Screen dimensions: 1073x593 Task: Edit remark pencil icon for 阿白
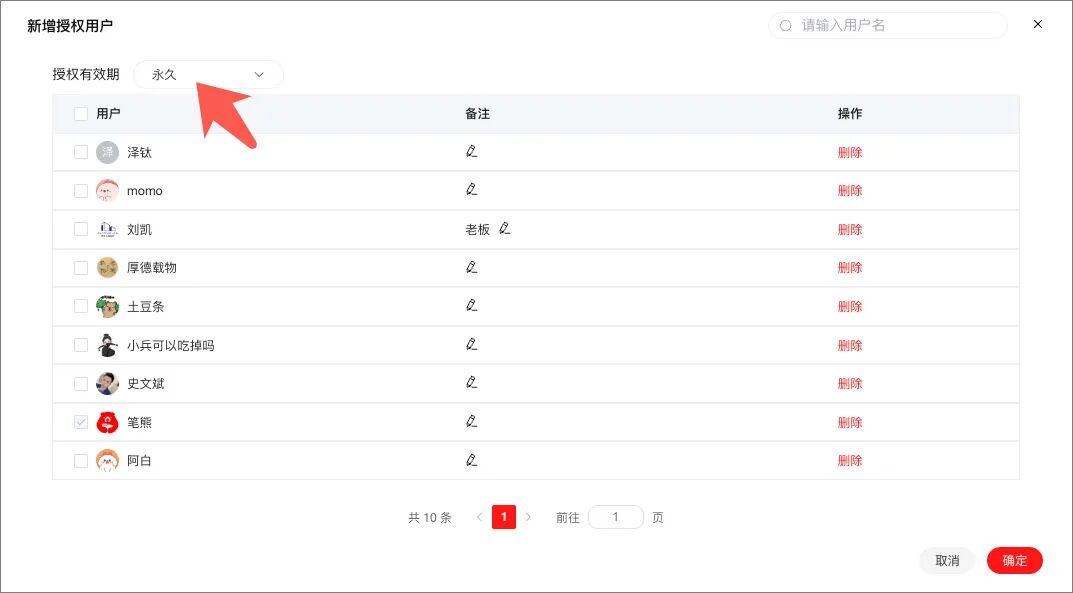(x=471, y=460)
